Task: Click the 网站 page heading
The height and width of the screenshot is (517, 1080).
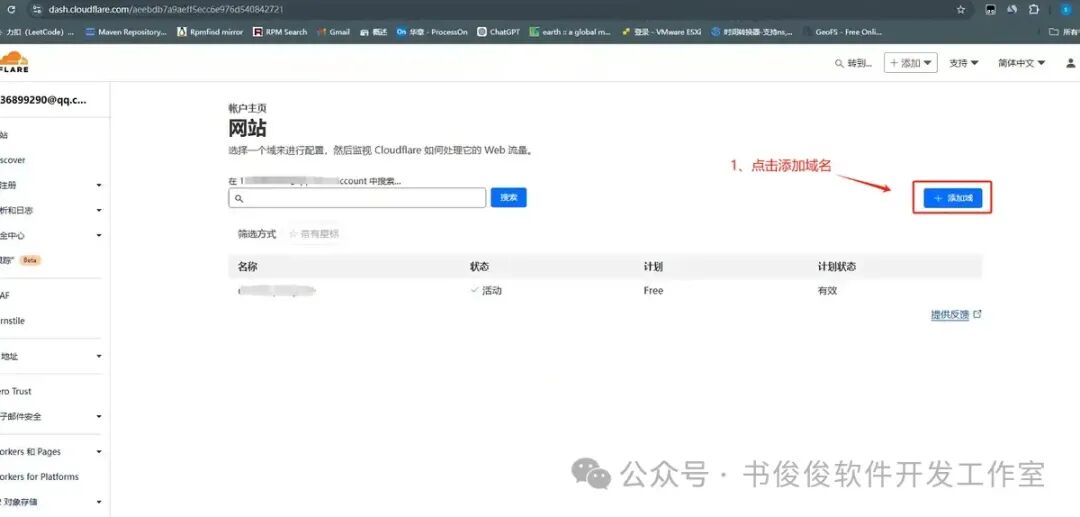Action: point(247,128)
